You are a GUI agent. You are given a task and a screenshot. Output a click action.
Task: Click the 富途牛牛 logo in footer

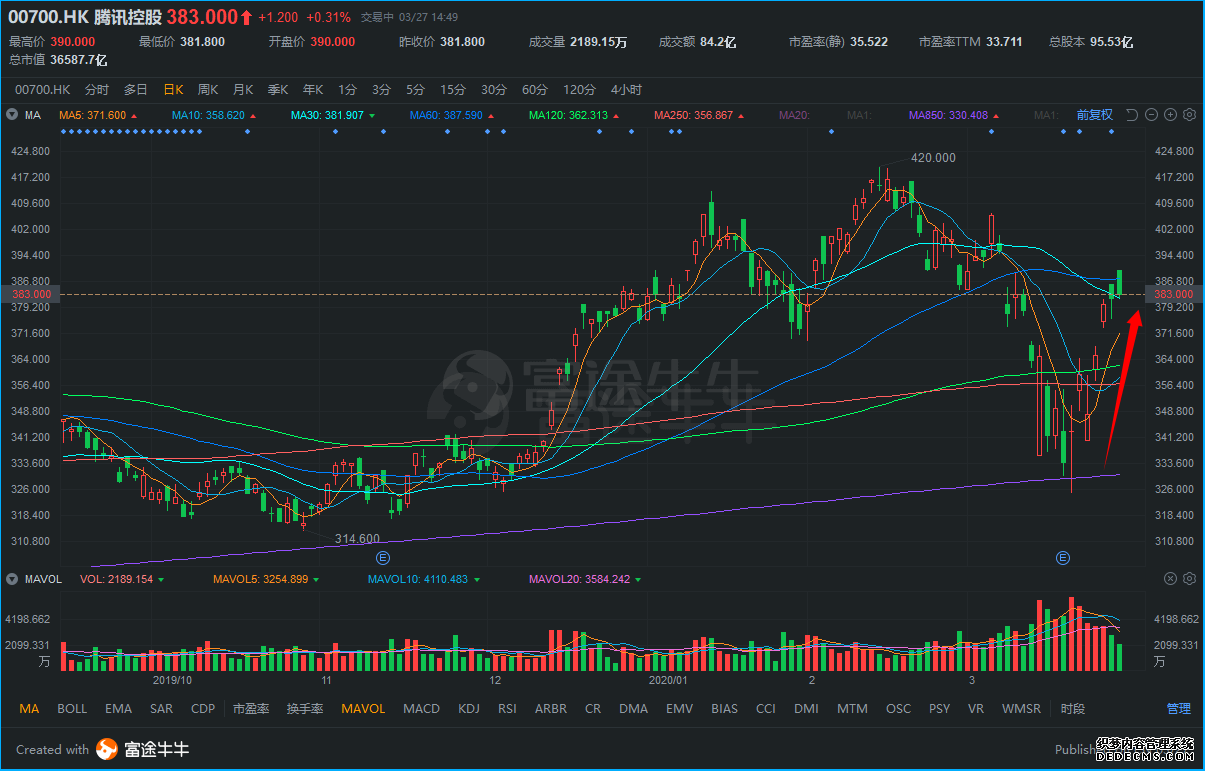pyautogui.click(x=143, y=749)
